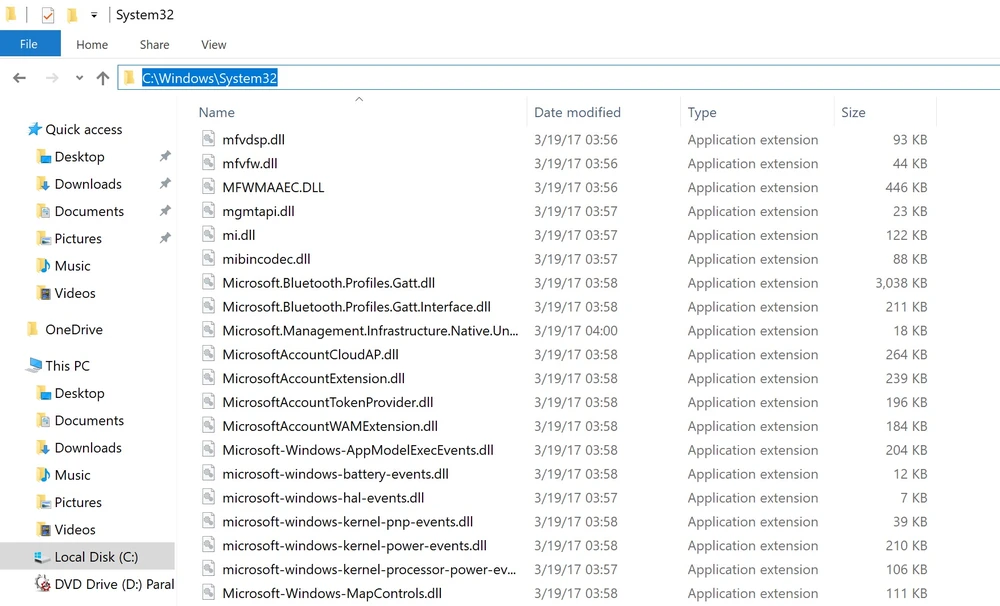This screenshot has width=1000, height=606.
Task: Sort files by Date modified column
Action: [577, 113]
